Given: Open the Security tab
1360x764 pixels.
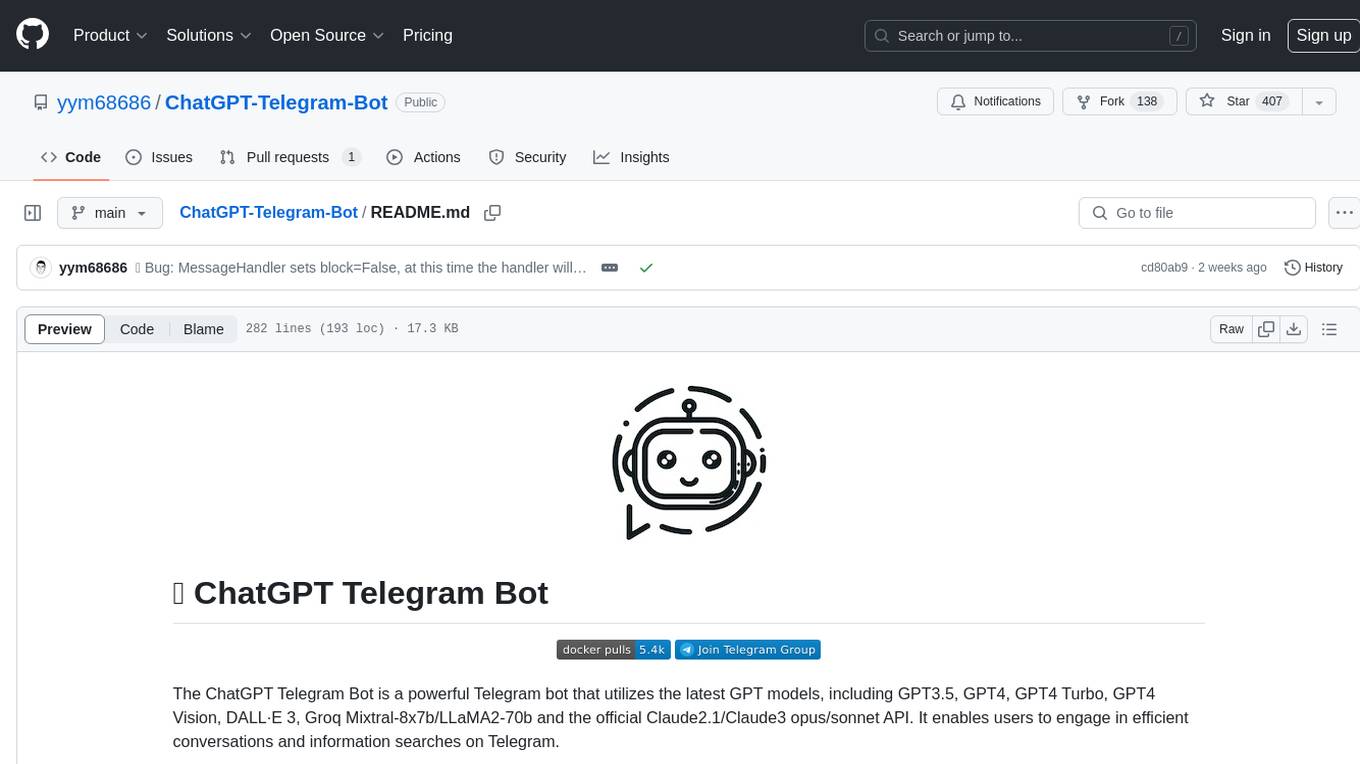Looking at the screenshot, I should tap(527, 157).
